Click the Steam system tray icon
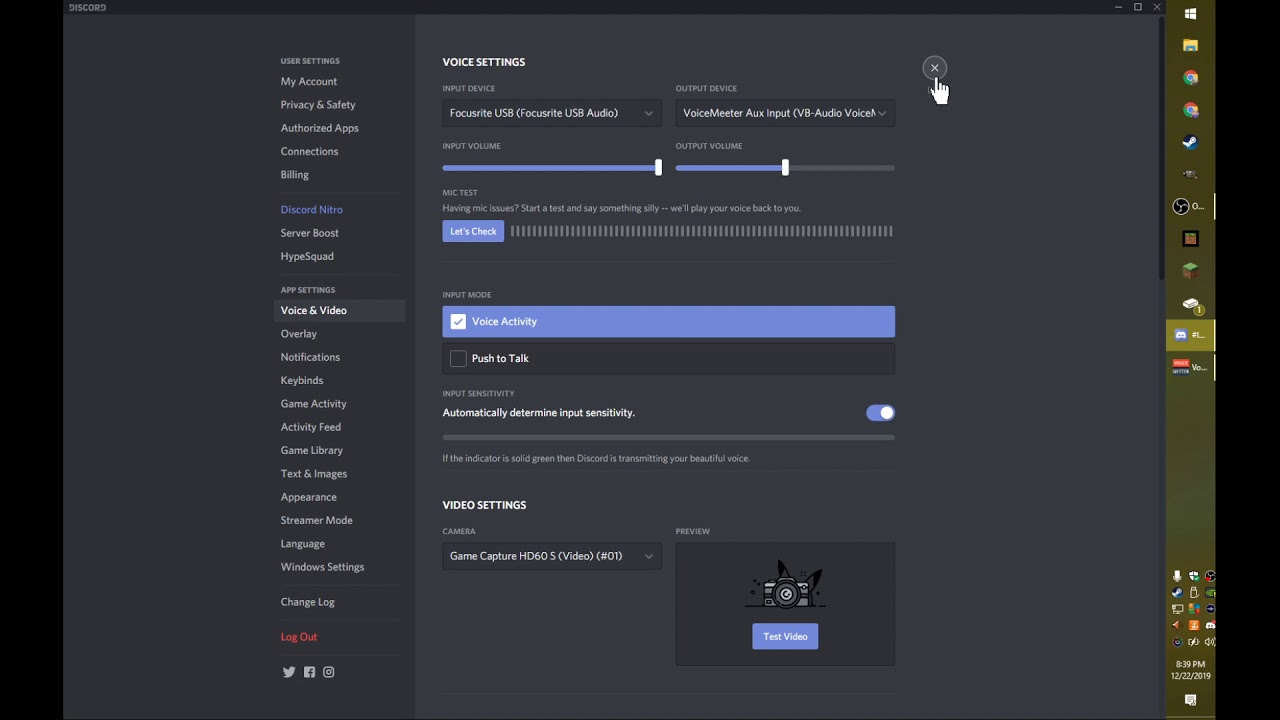The height and width of the screenshot is (720, 1280). click(x=1177, y=592)
